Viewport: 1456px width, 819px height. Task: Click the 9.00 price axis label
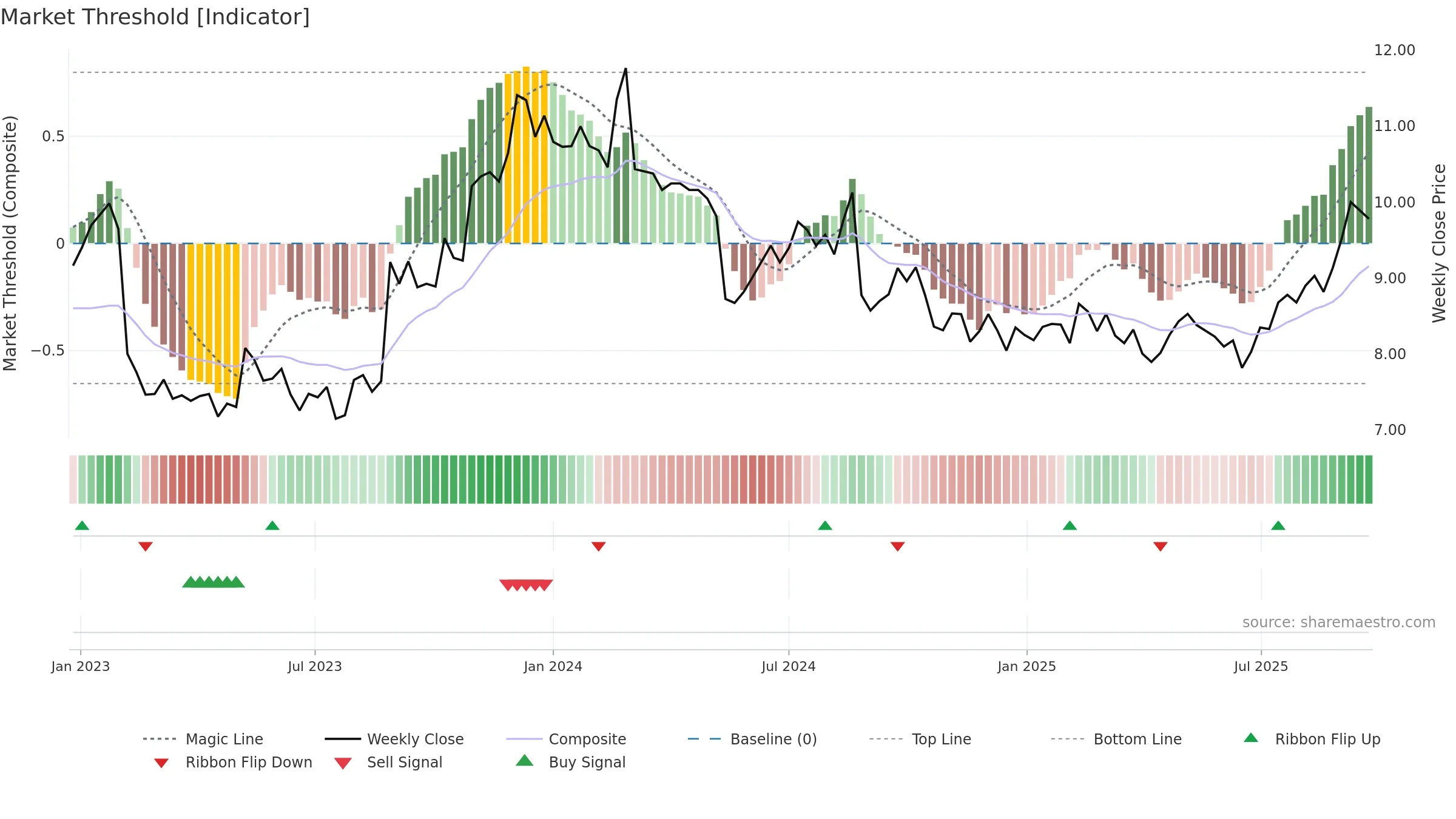point(1390,278)
